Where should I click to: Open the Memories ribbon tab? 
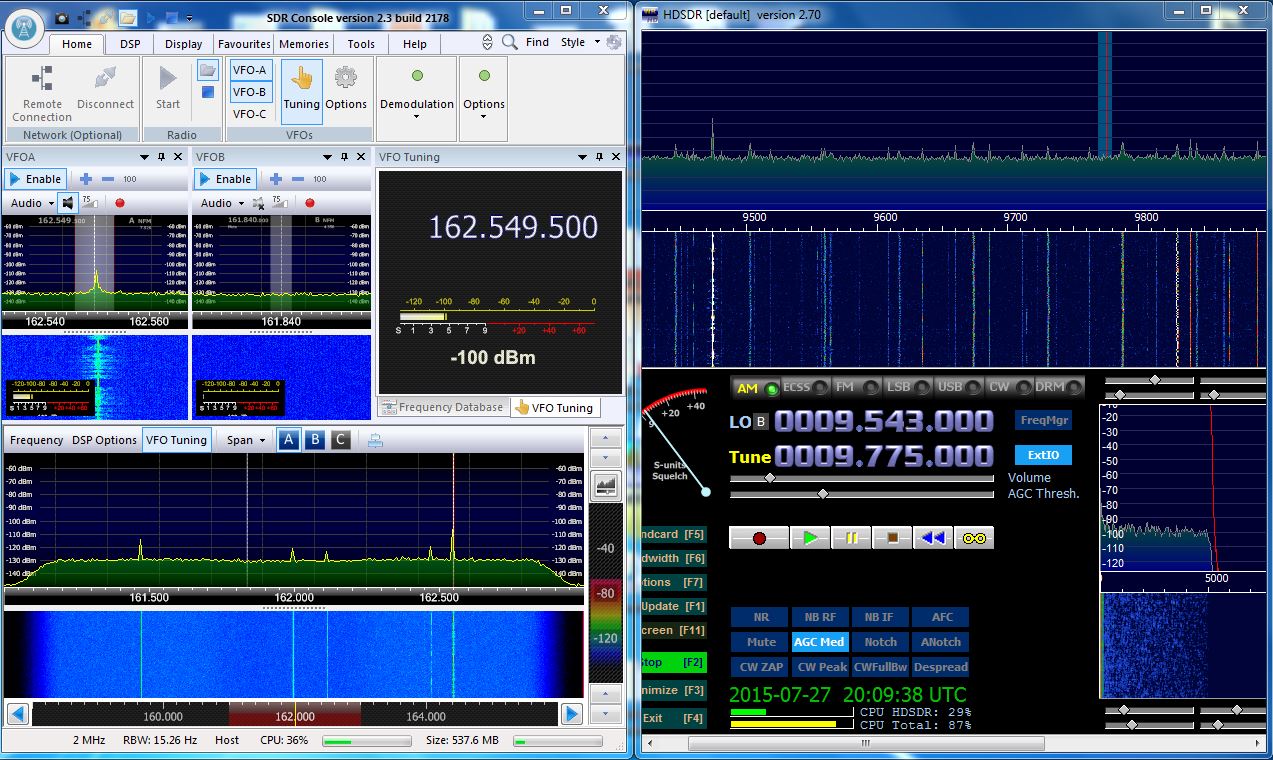(304, 44)
